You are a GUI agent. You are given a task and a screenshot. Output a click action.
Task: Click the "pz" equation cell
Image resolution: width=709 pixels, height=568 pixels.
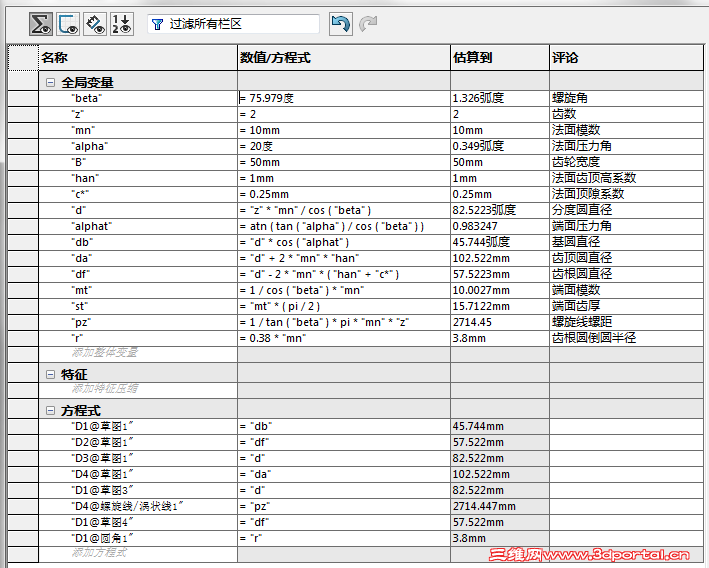(344, 322)
